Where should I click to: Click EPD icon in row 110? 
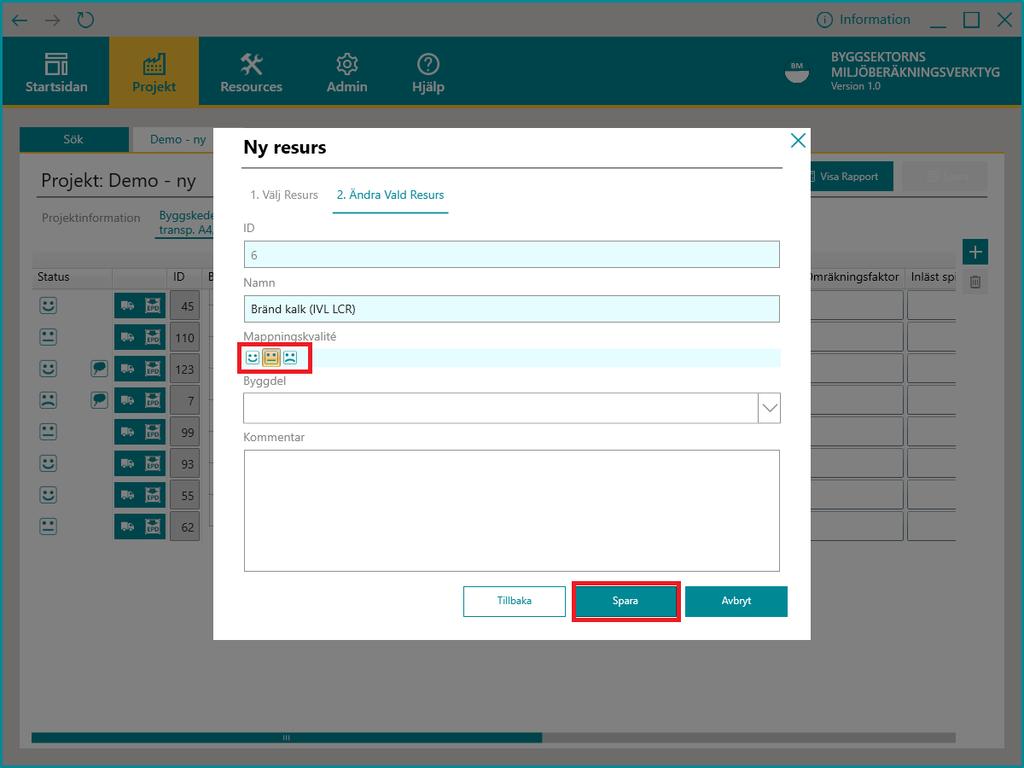point(153,337)
